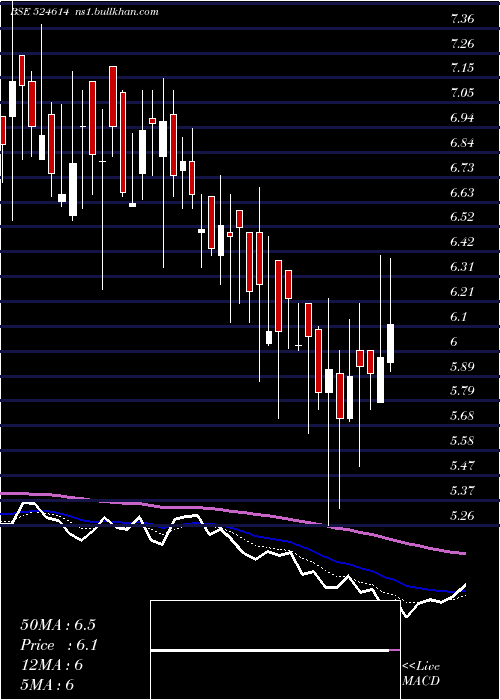Click the 5.89 price axis label

tap(462, 367)
